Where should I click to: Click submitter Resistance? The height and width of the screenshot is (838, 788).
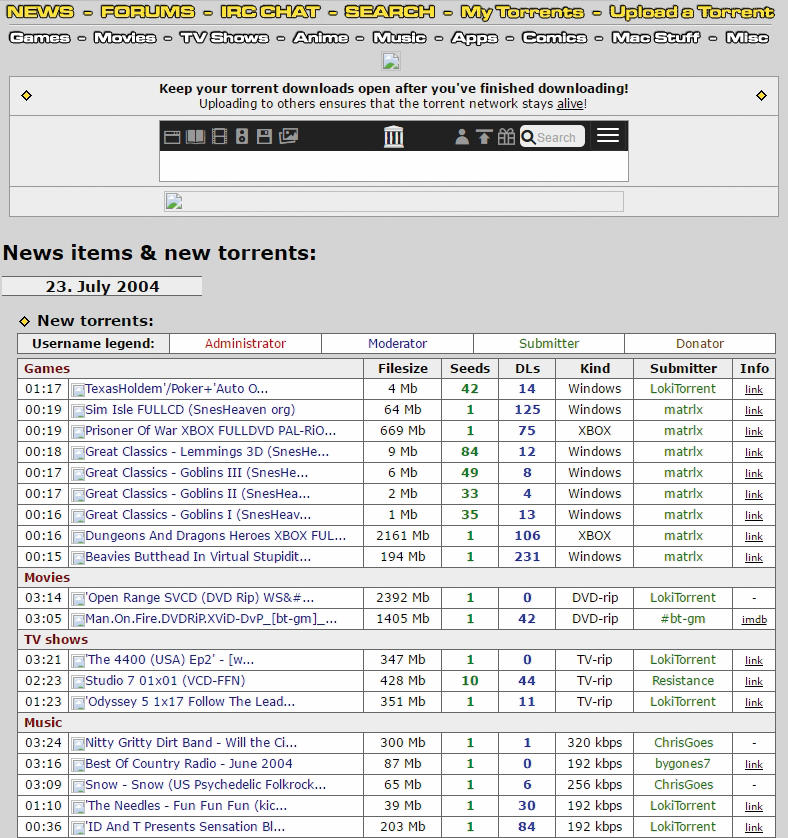coord(683,680)
